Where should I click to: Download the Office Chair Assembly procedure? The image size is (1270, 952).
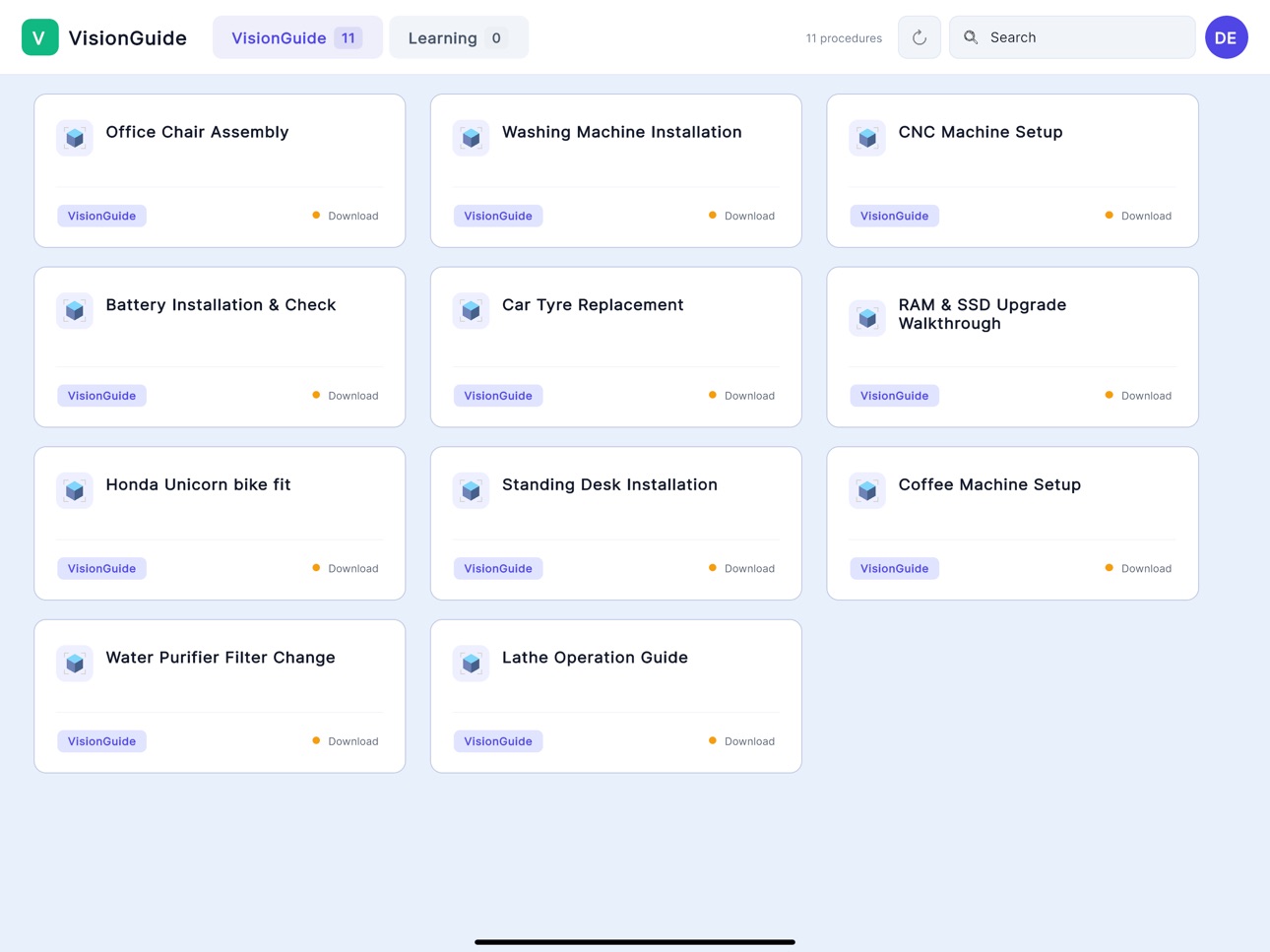coord(346,216)
